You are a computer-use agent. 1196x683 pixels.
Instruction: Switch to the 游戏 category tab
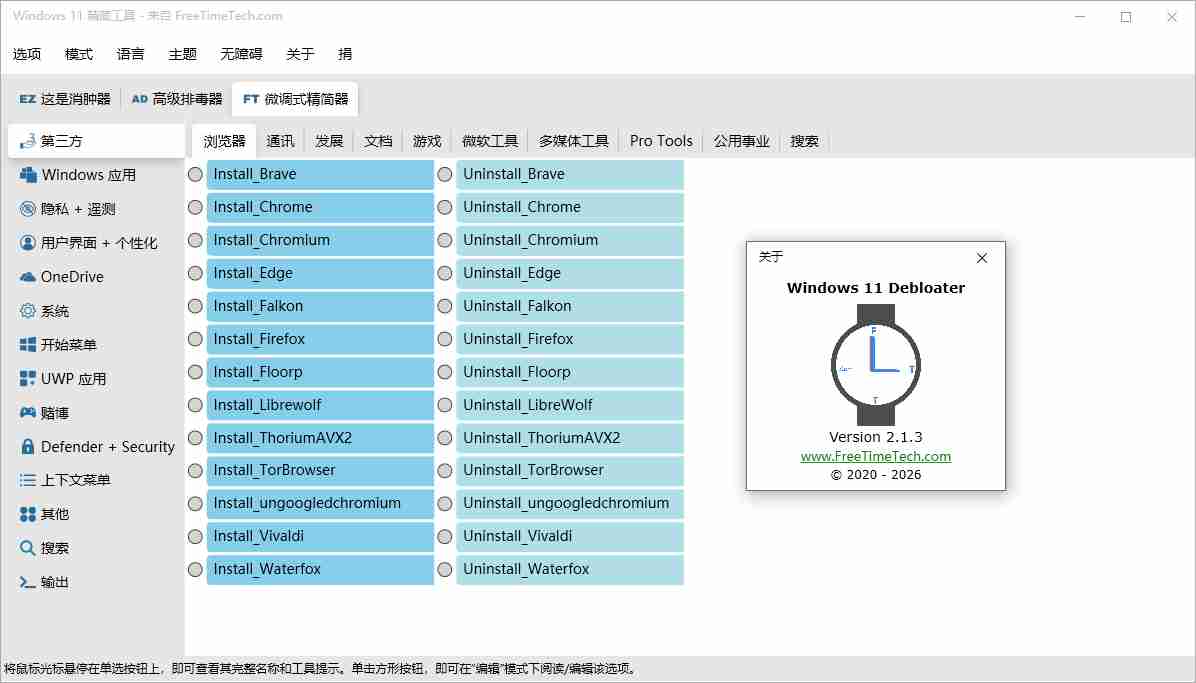[x=426, y=141]
